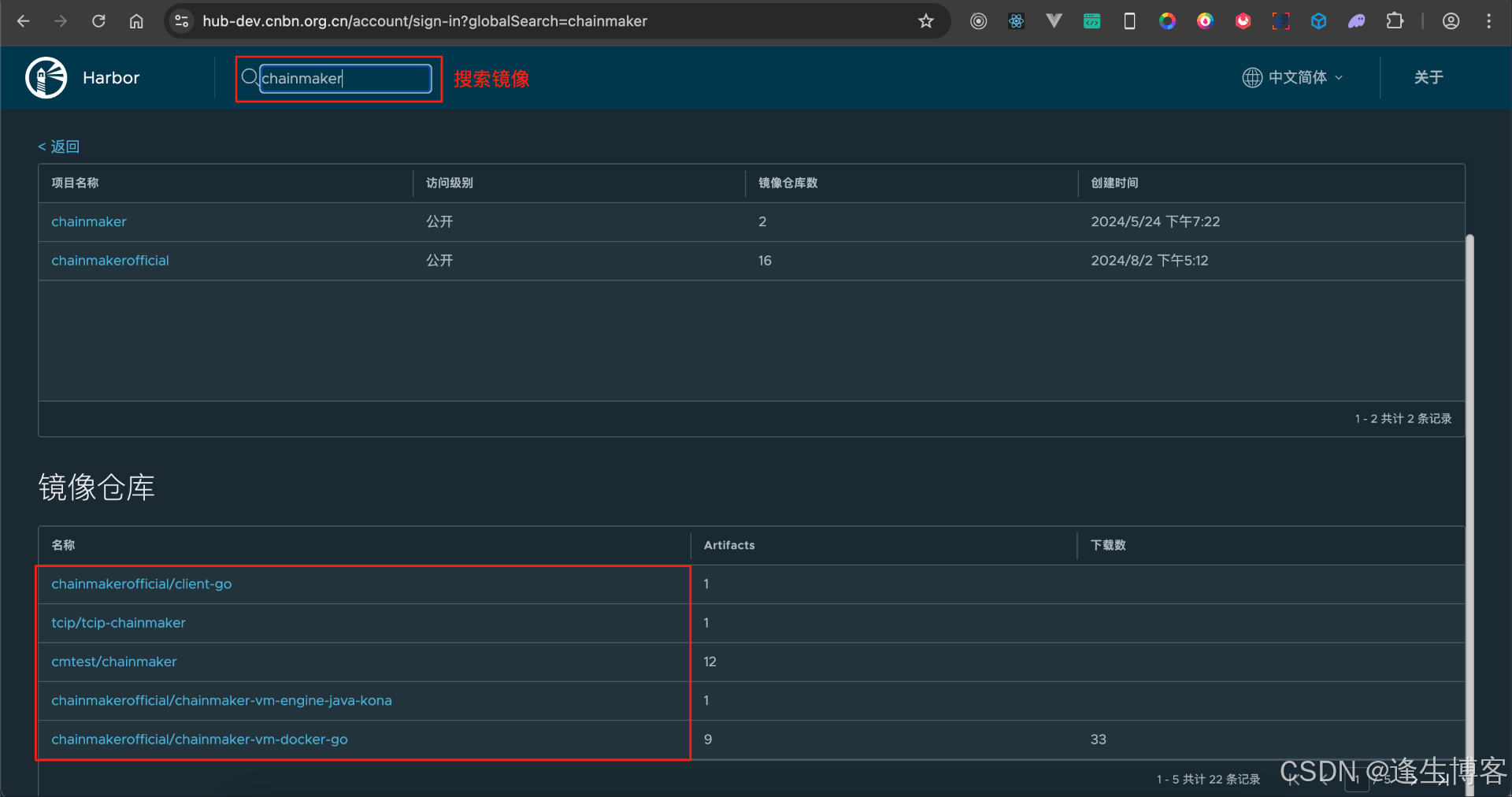
Task: Open cmtest/chainmaker repository
Action: point(114,662)
